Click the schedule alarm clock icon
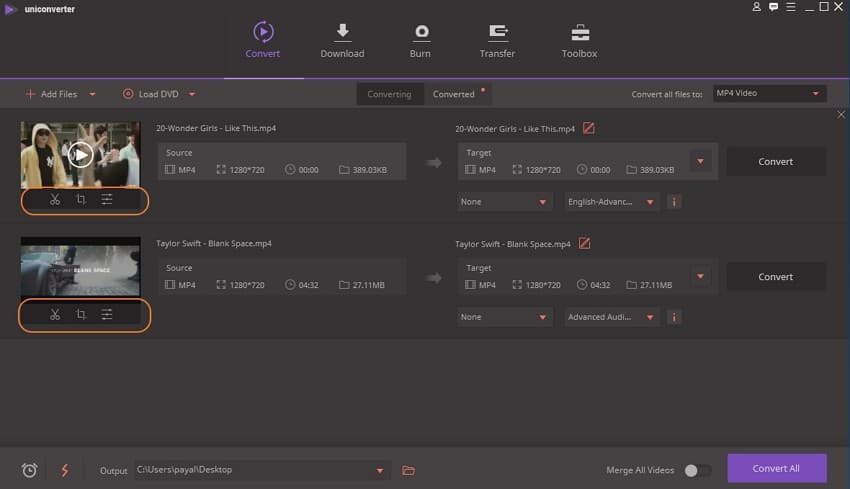 click(x=29, y=470)
